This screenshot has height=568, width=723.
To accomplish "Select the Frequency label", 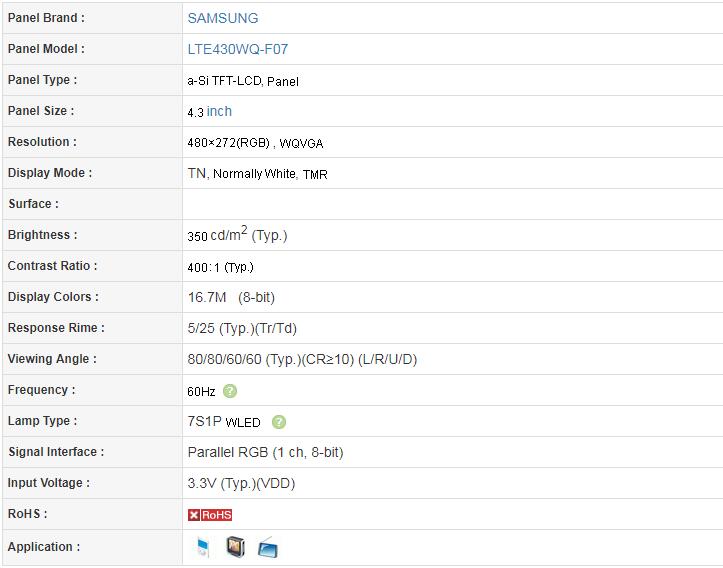I will [41, 390].
